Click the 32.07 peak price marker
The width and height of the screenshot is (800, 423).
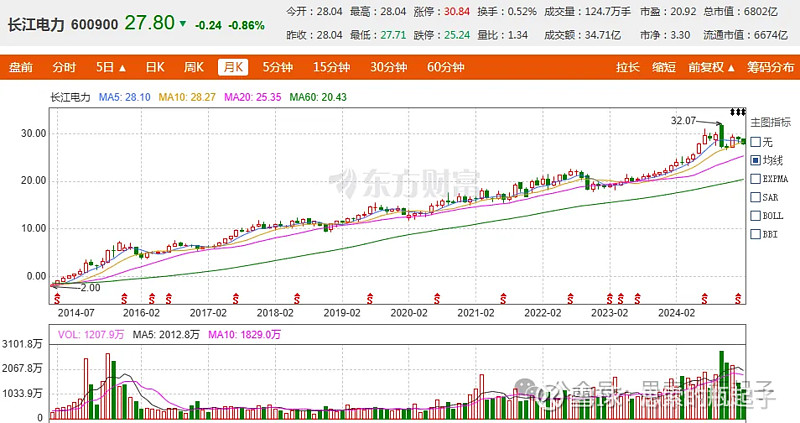tap(683, 120)
